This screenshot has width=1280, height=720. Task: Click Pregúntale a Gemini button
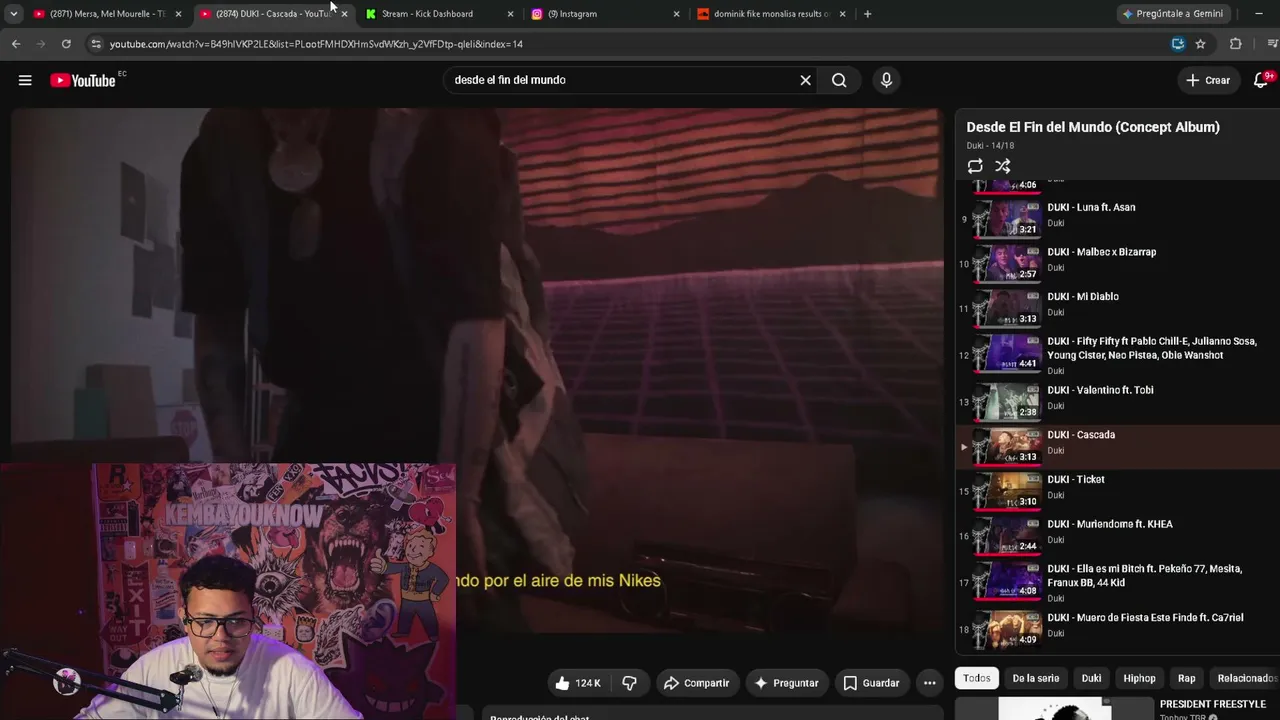pyautogui.click(x=1173, y=14)
